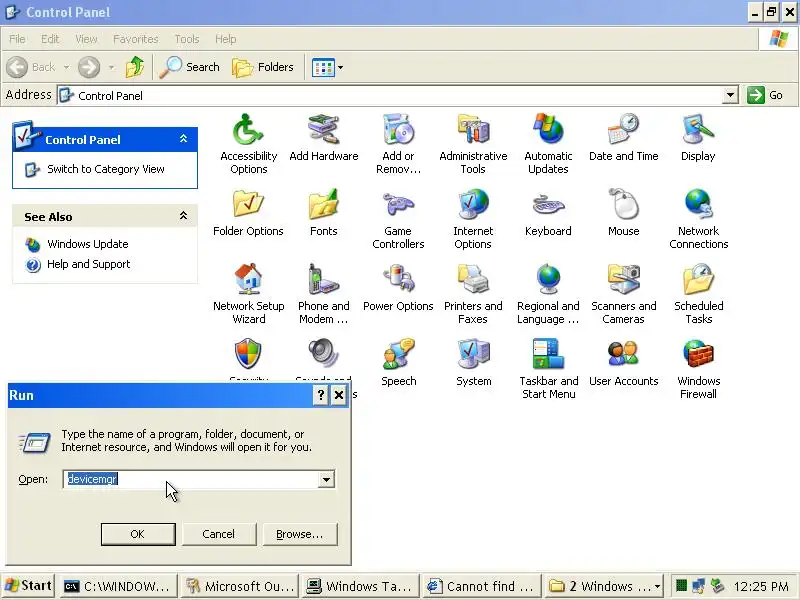The height and width of the screenshot is (600, 800).
Task: Open the Edit menu
Action: pos(50,39)
